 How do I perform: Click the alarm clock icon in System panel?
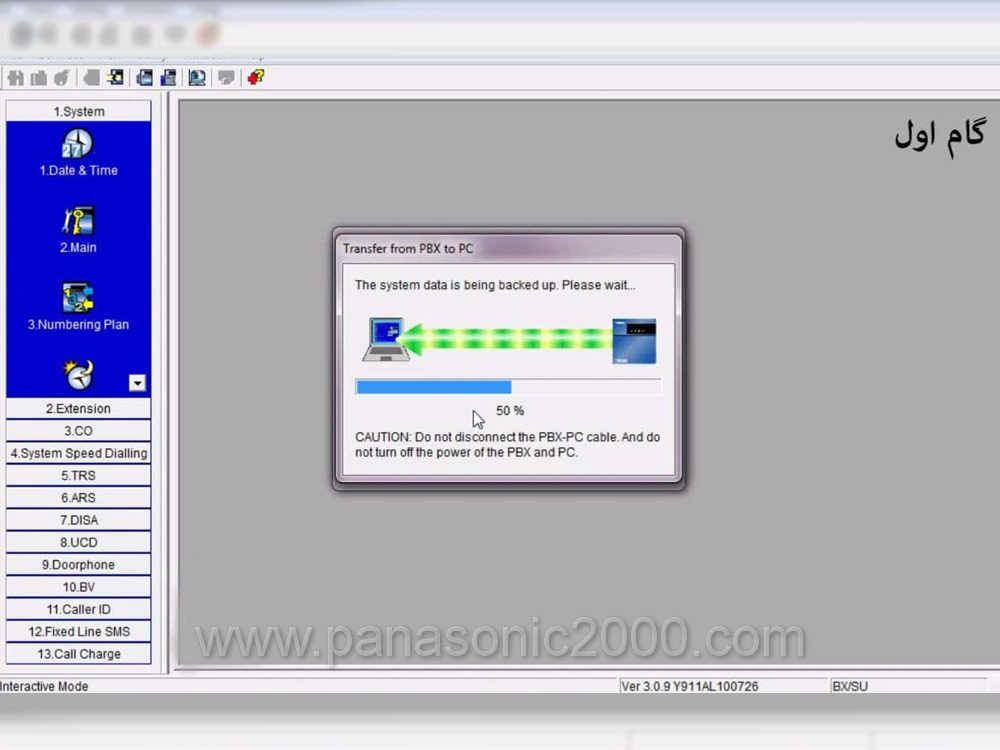pyautogui.click(x=78, y=375)
